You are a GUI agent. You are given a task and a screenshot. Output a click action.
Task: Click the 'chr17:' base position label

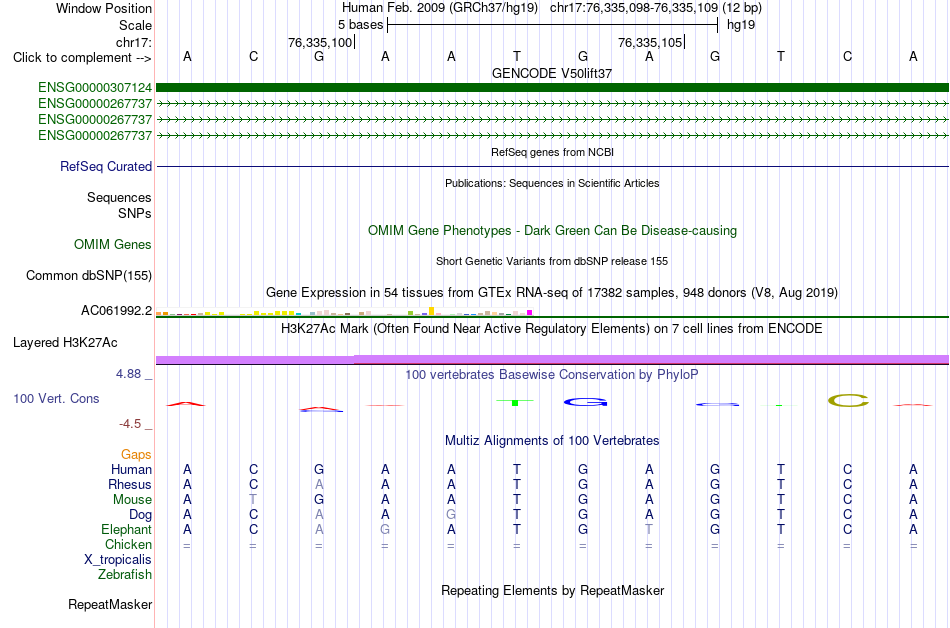point(133,42)
